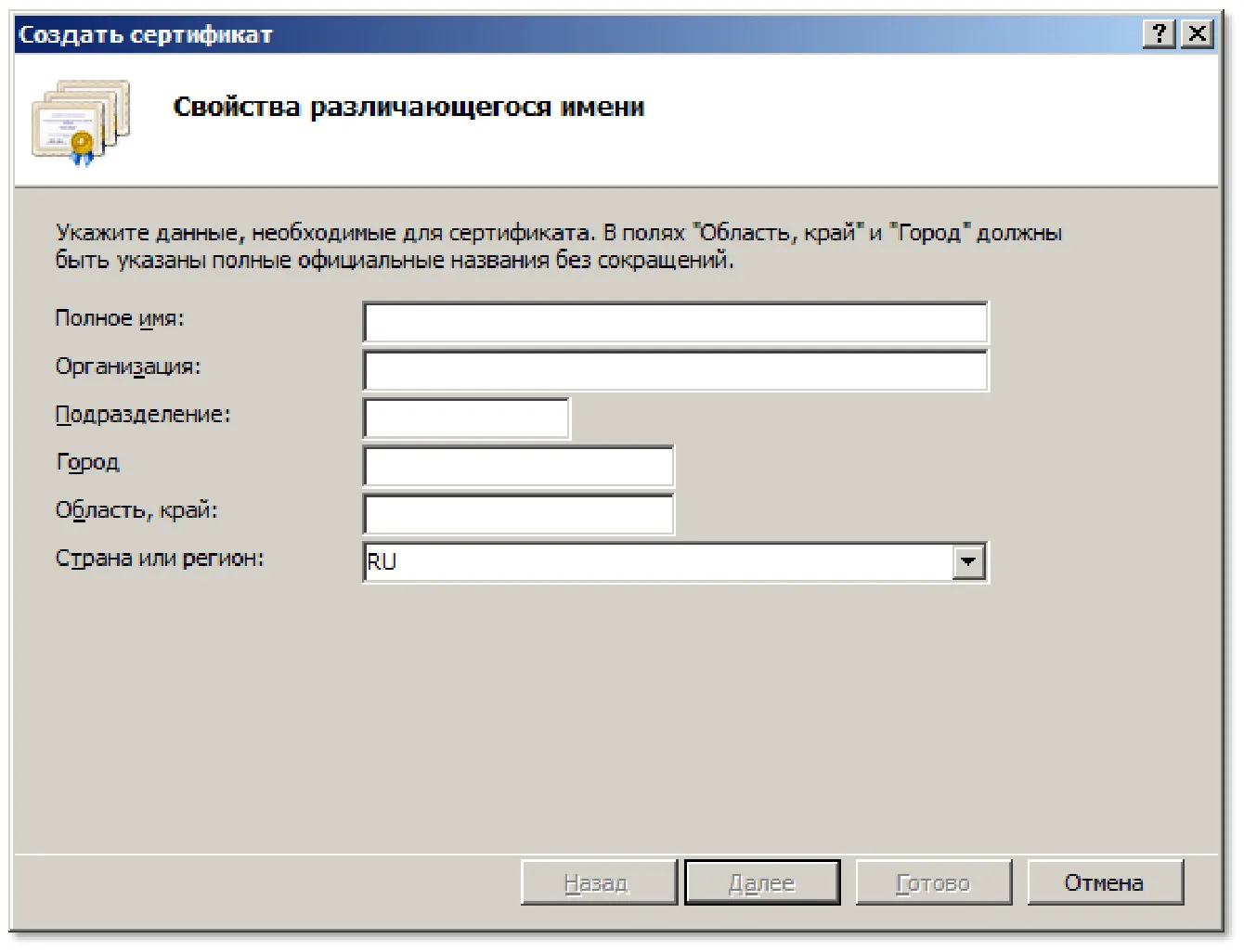This screenshot has width=1244, height=952.
Task: Click the Отмена button
Action: [1105, 882]
